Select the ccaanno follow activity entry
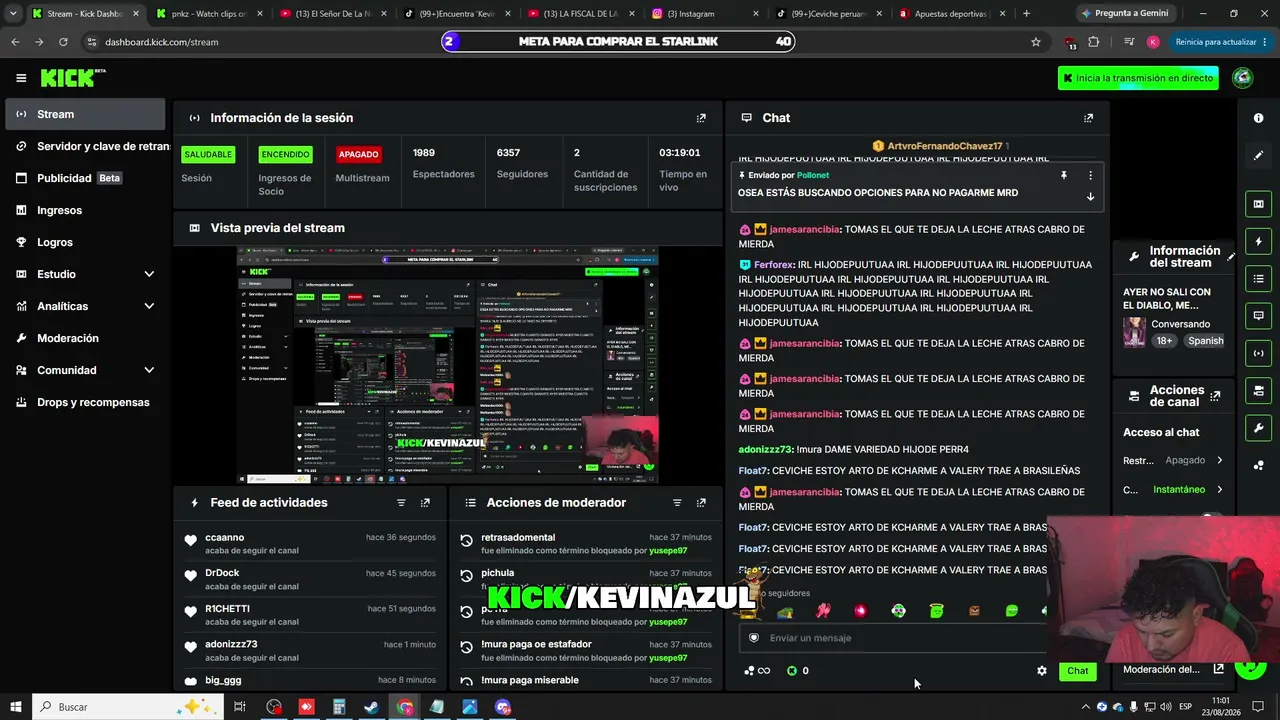The image size is (1280, 720). [x=310, y=543]
